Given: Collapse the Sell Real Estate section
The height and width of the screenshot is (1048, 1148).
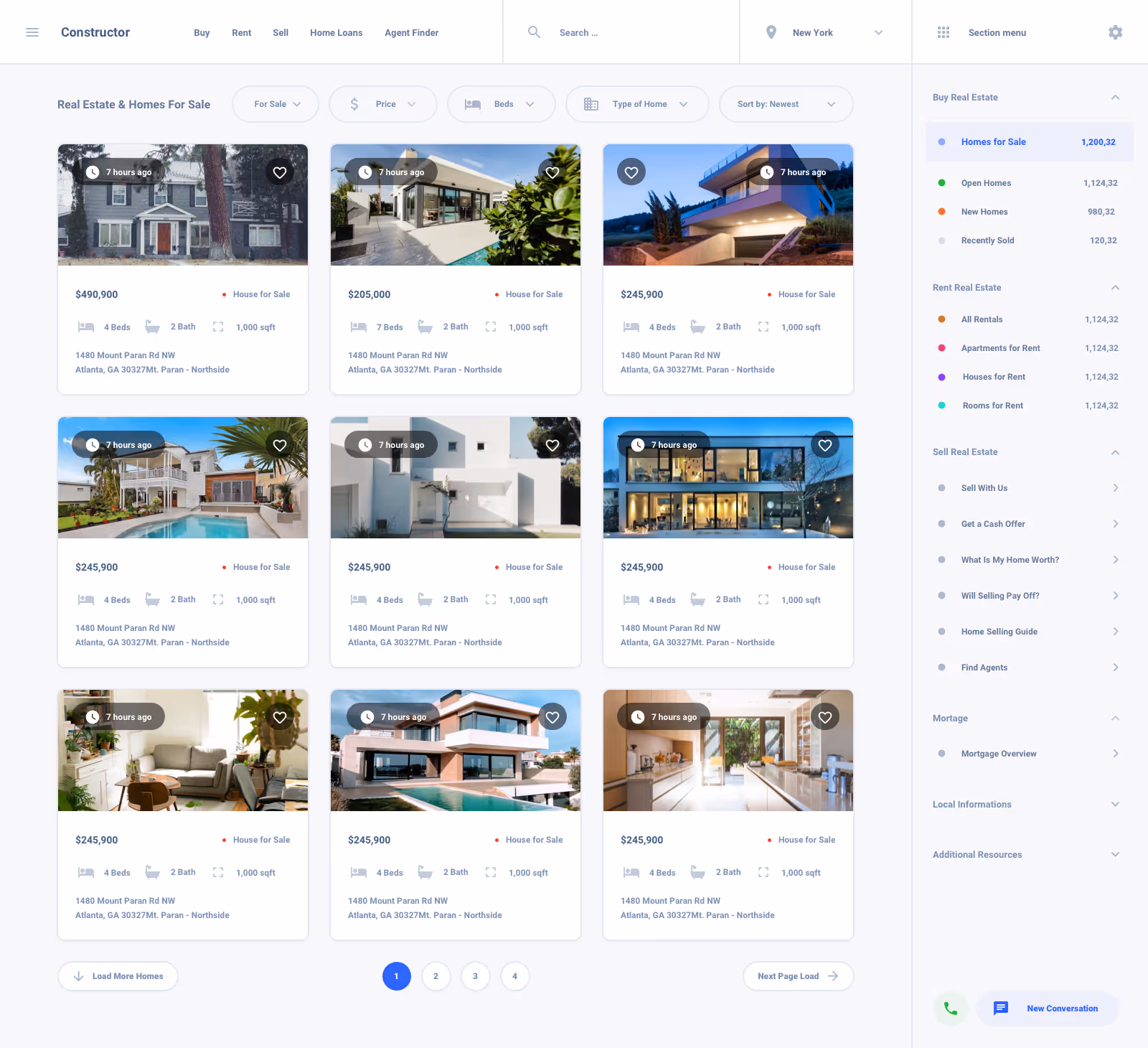Looking at the screenshot, I should [x=1115, y=452].
